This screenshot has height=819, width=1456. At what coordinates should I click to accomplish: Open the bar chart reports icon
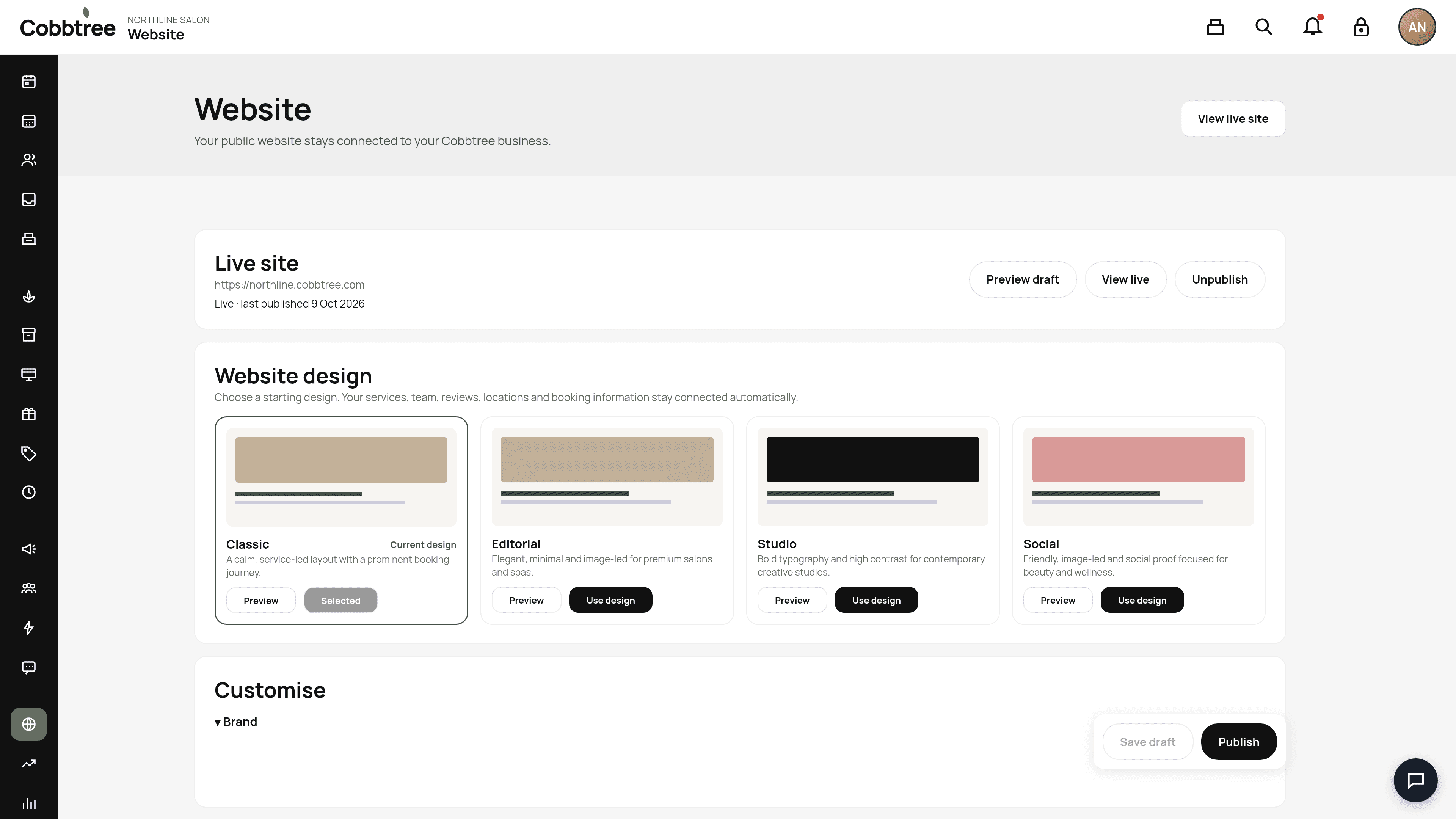coord(29,803)
